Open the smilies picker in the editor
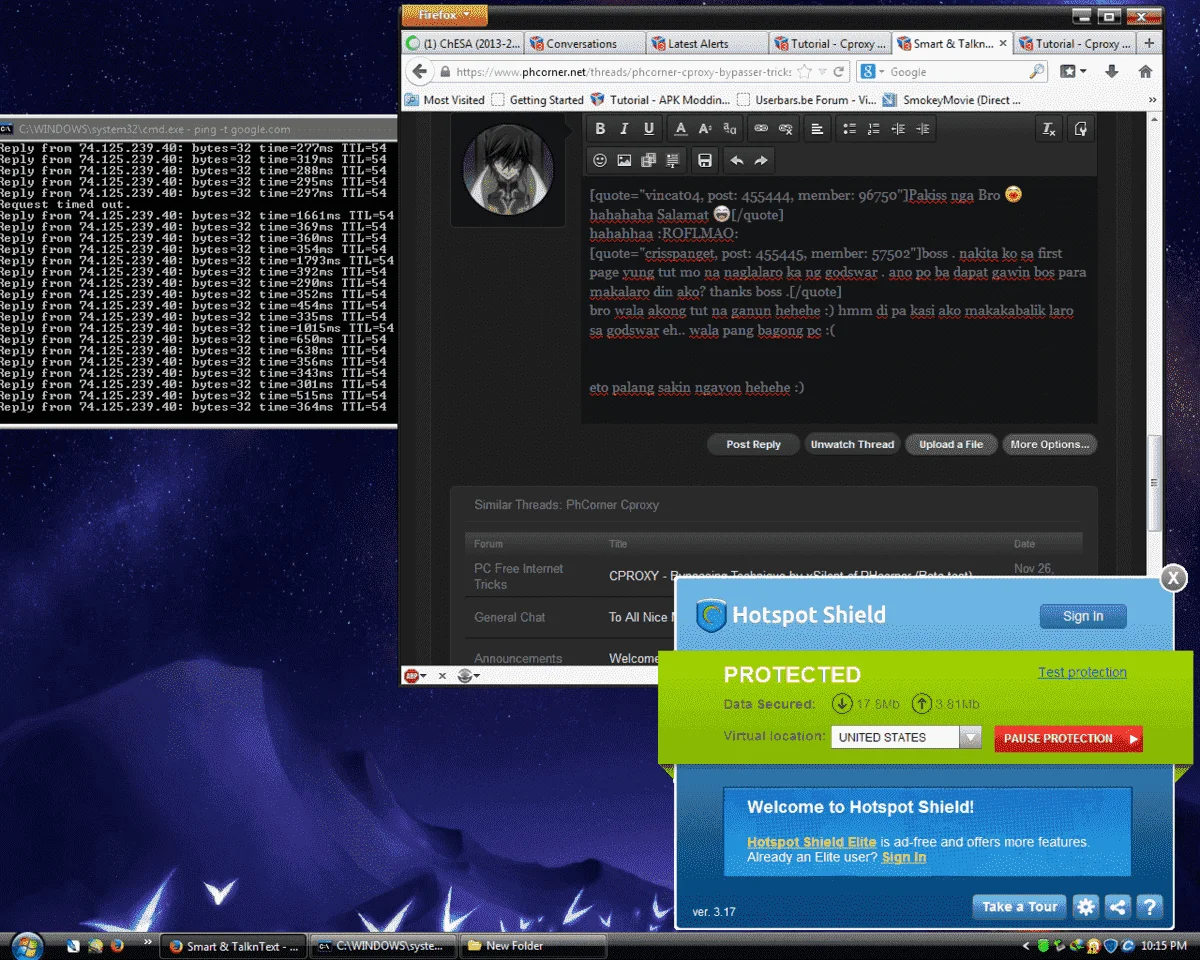 point(600,160)
